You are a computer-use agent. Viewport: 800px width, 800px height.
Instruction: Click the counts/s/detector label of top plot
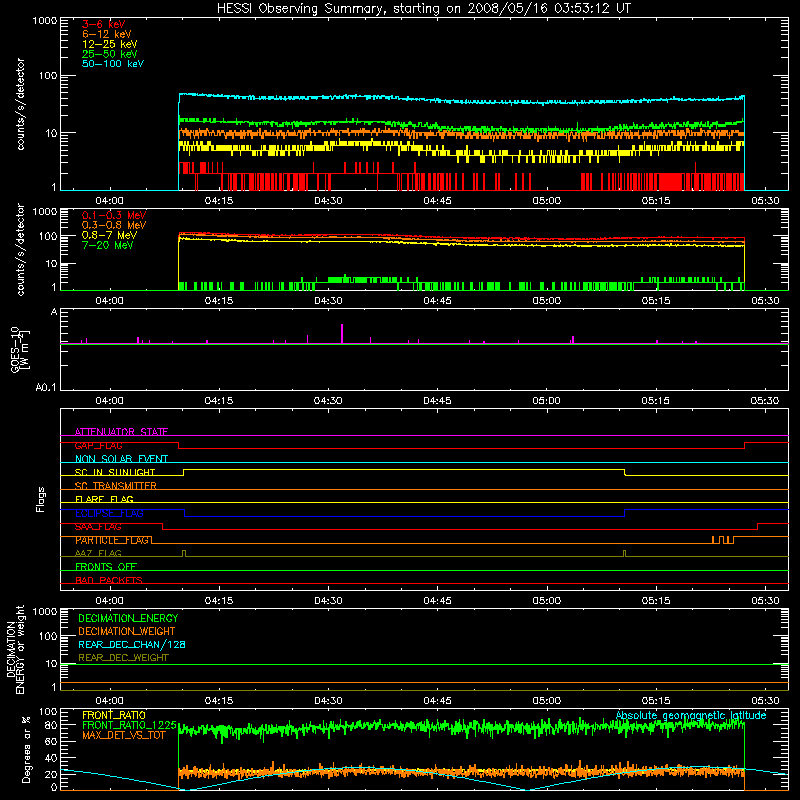[x=20, y=104]
